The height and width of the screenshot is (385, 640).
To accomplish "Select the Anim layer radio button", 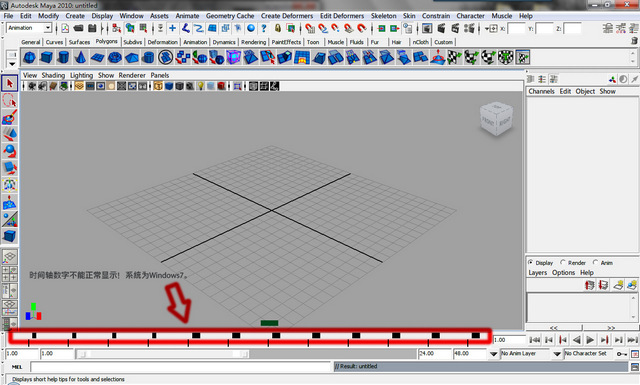I will click(596, 262).
